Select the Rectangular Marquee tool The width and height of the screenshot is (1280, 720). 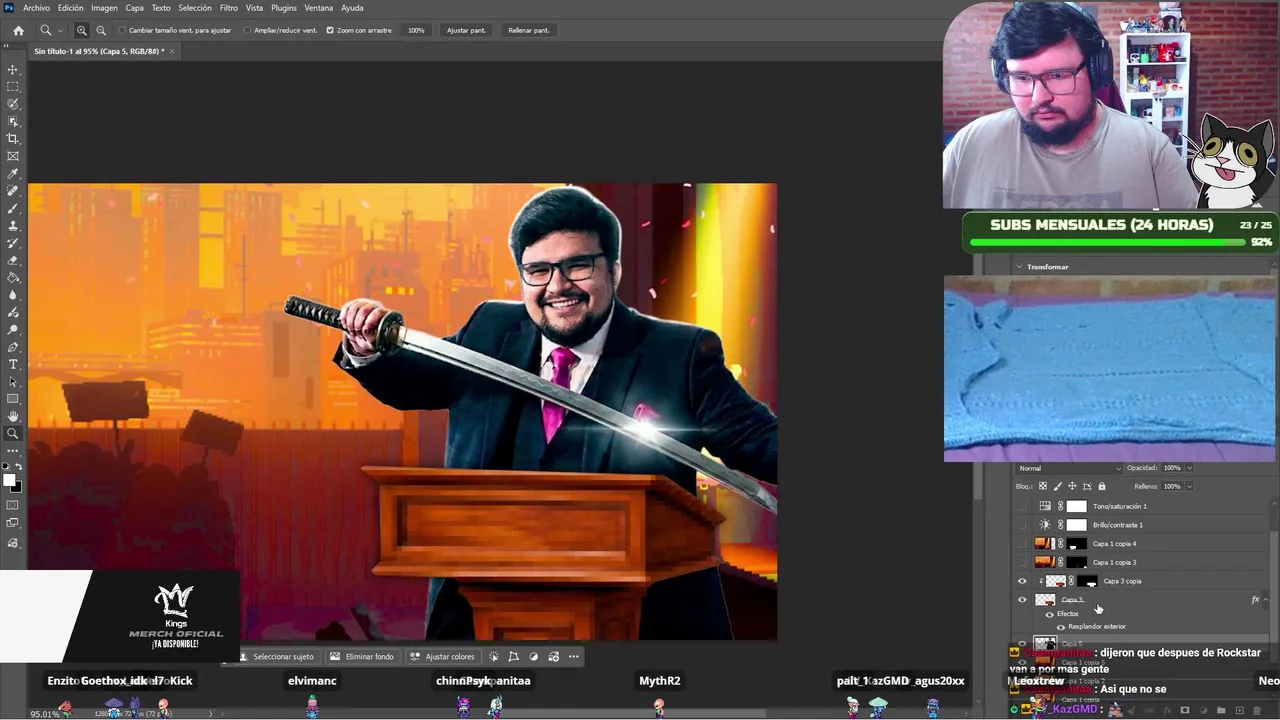13,87
